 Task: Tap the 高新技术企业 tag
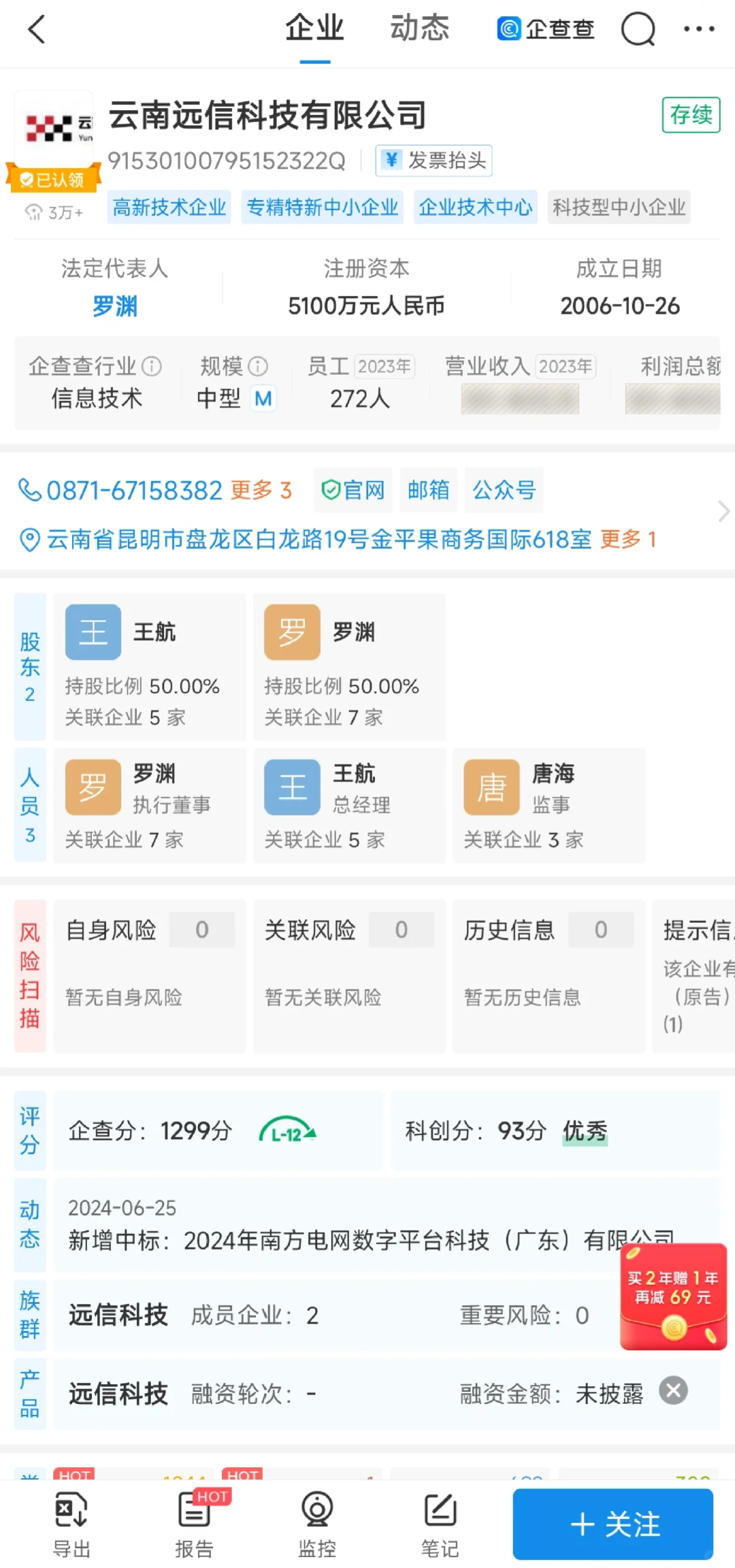point(169,207)
